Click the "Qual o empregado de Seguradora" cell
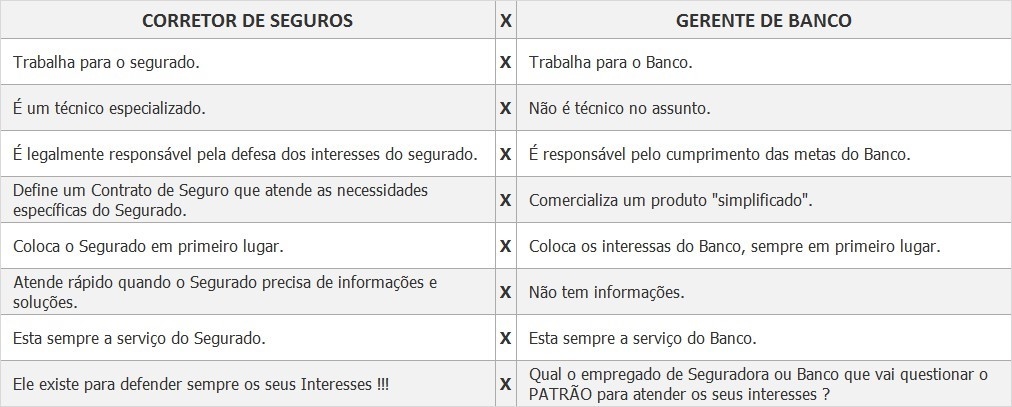Viewport: 1012px width, 407px height. [758, 383]
